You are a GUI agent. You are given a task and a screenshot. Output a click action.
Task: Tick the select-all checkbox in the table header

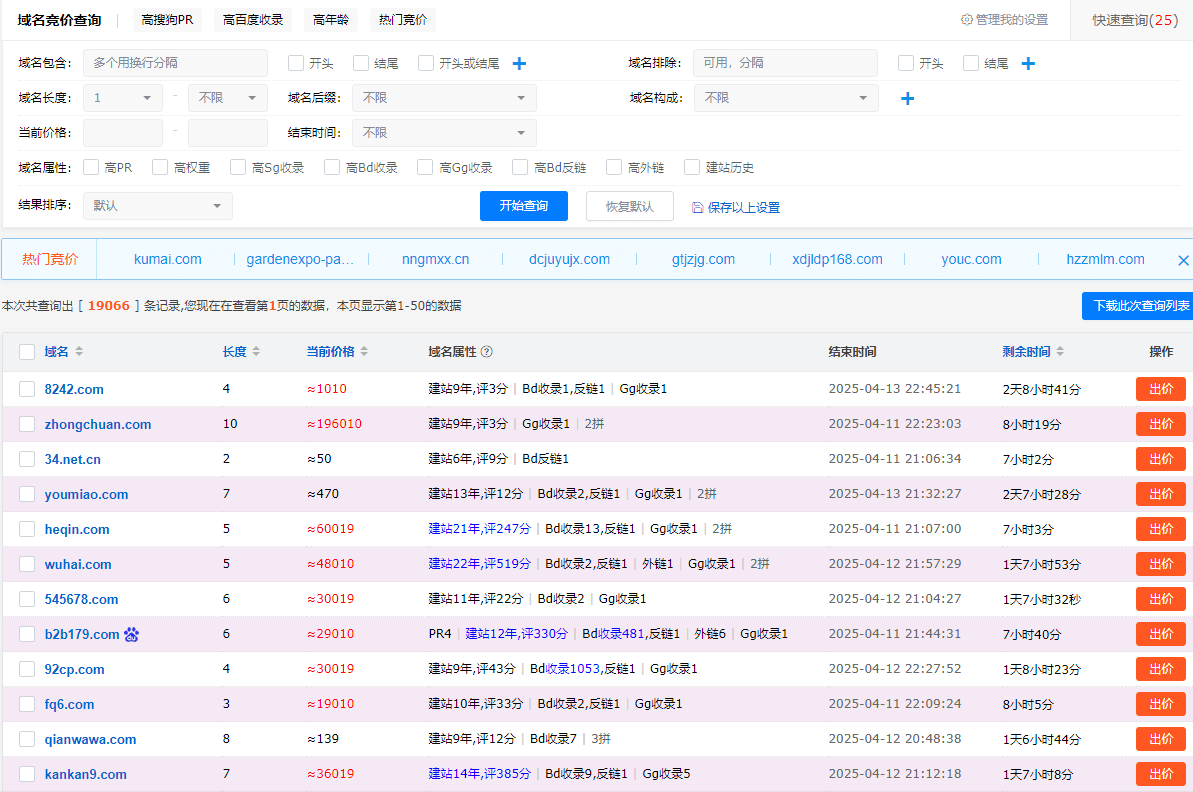coord(27,352)
